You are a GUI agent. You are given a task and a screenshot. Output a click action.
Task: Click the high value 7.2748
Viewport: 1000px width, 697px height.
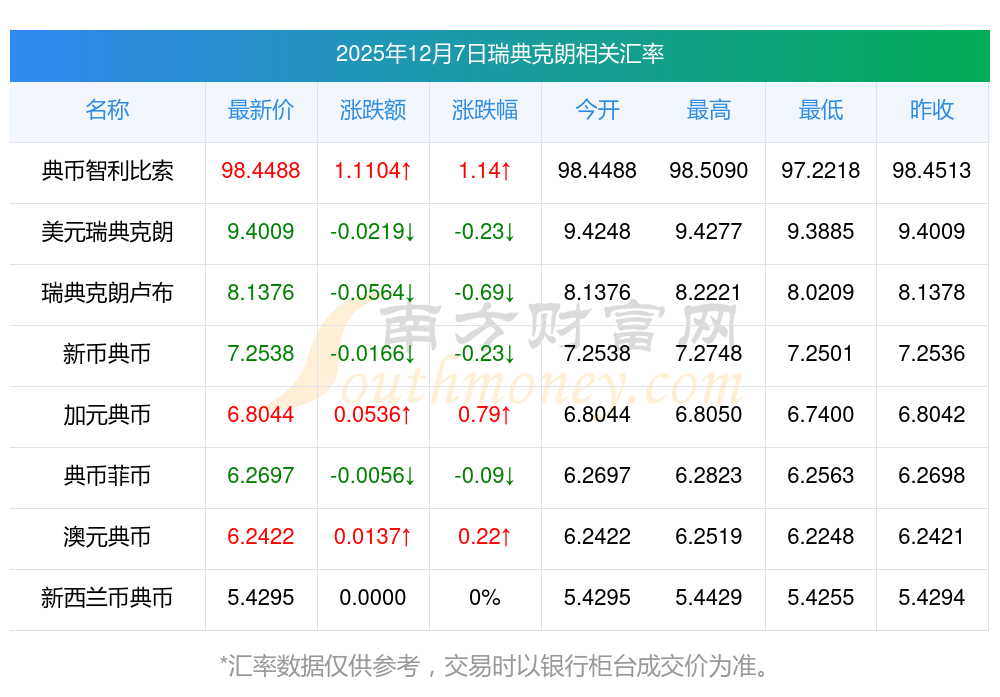709,354
